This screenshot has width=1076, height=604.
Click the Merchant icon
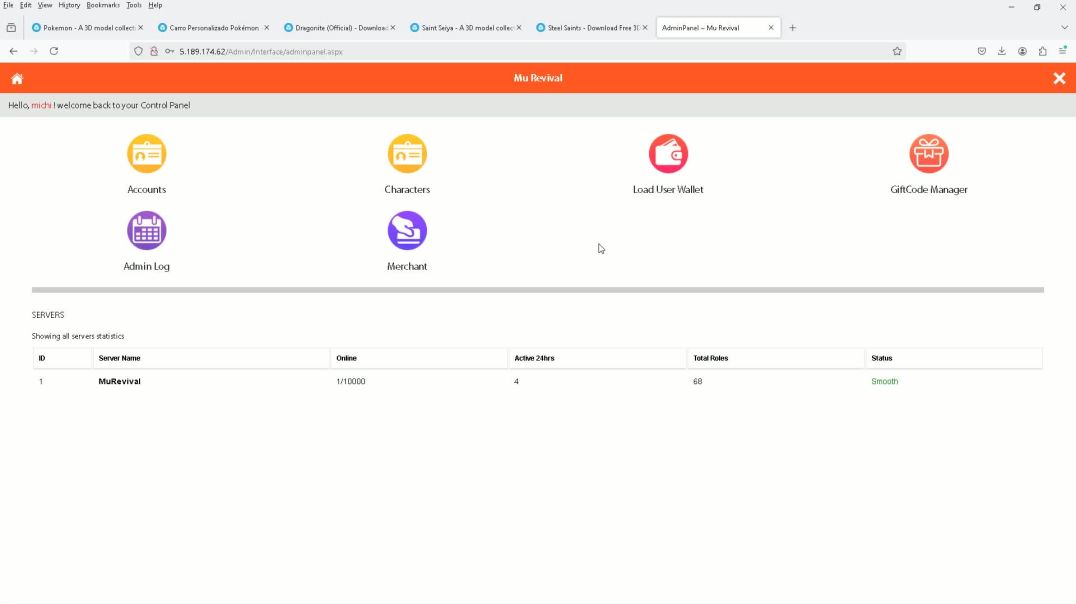coord(407,231)
